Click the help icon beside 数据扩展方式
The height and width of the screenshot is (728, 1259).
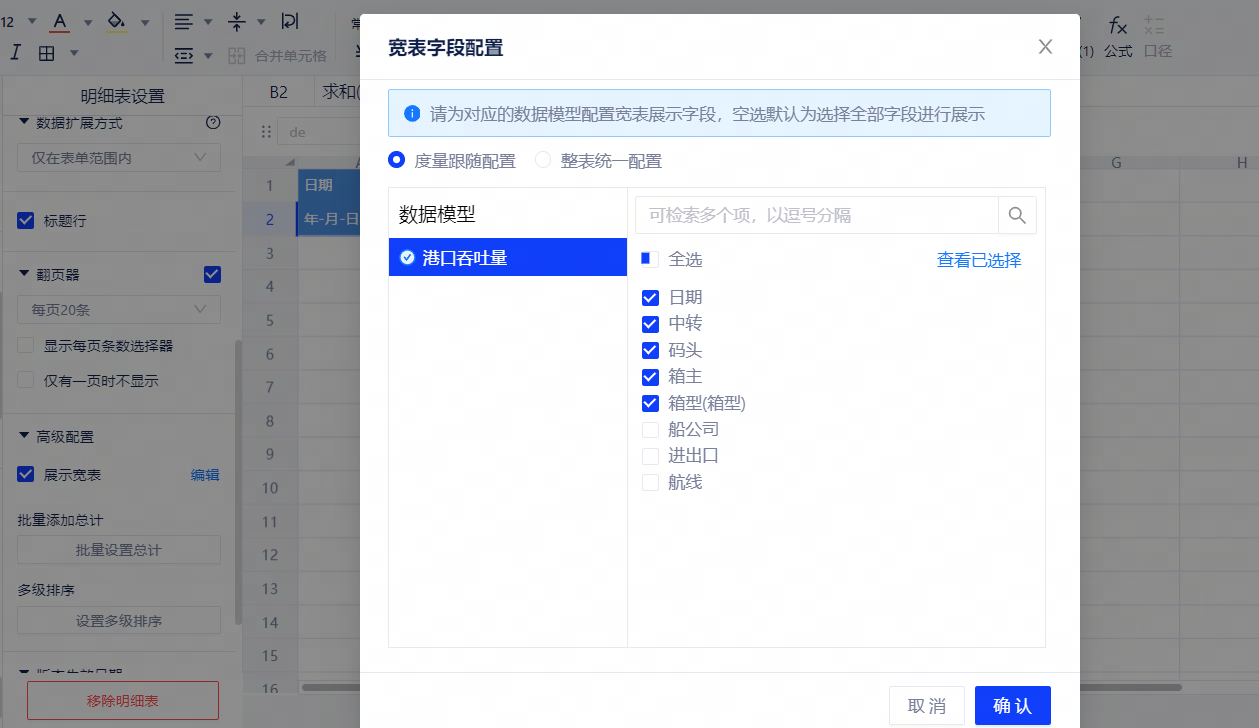point(212,123)
